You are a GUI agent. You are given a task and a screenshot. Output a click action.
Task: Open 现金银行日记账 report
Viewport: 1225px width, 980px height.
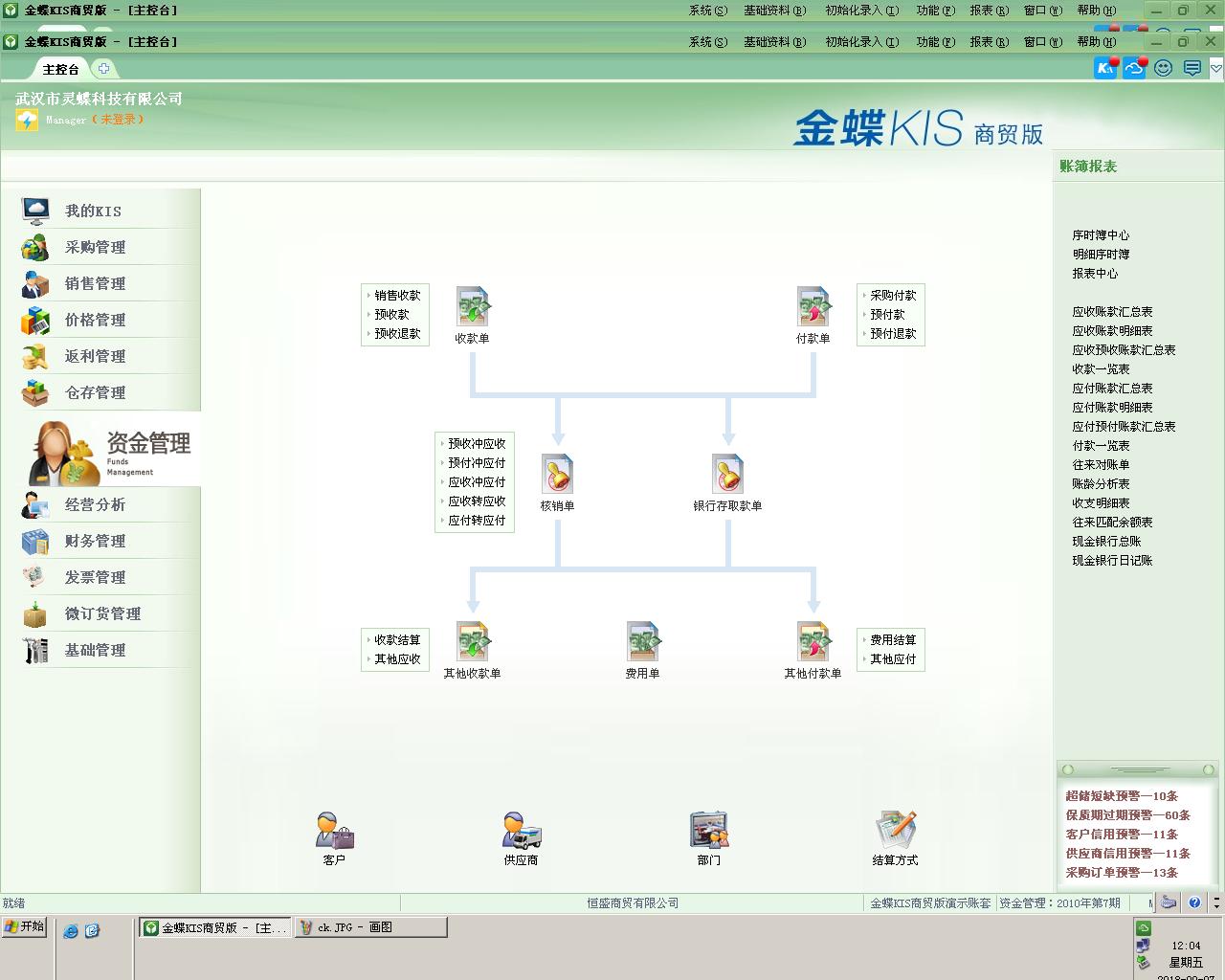[x=1112, y=561]
